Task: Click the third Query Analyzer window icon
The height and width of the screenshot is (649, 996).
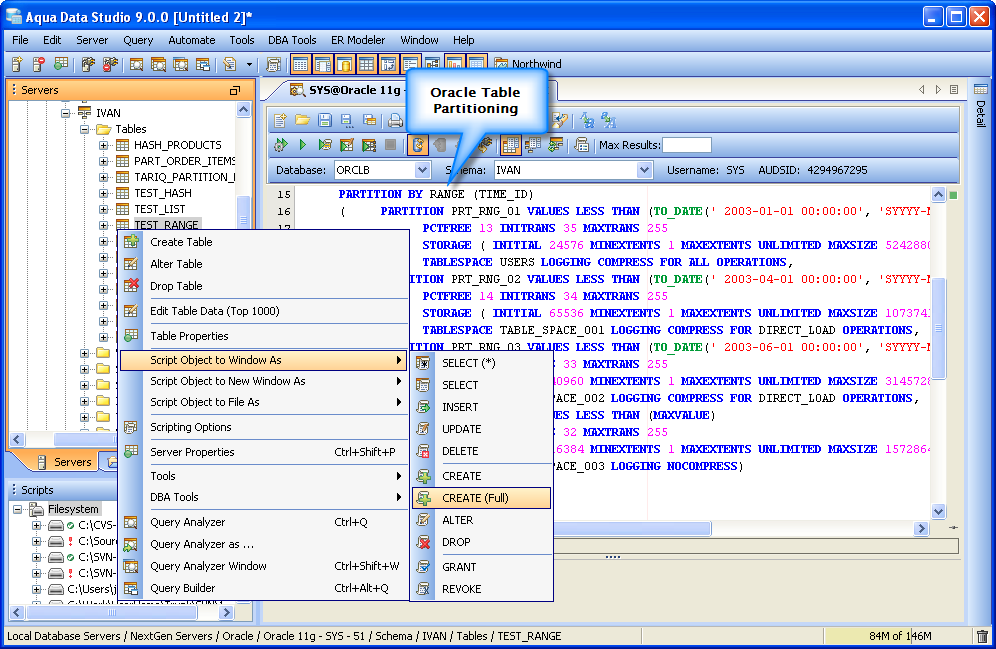Action: 180,64
